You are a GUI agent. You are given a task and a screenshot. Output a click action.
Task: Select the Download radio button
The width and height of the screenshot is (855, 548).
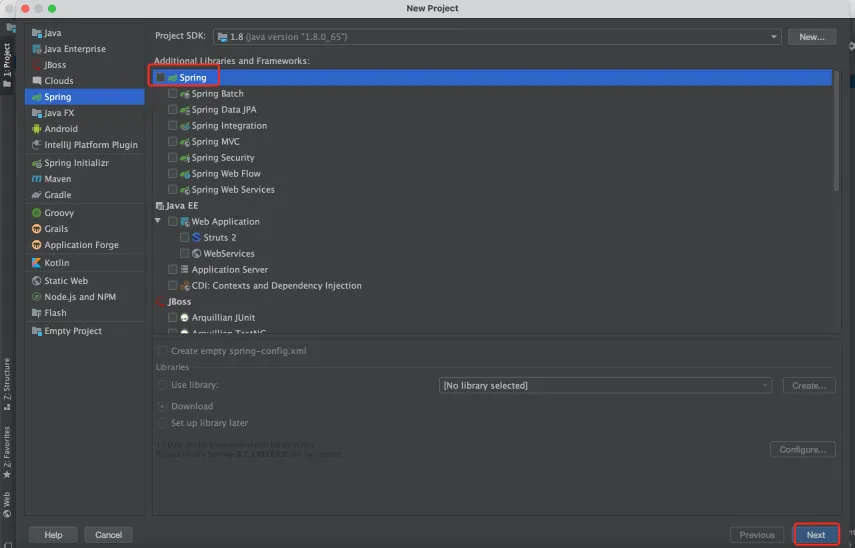pyautogui.click(x=162, y=406)
